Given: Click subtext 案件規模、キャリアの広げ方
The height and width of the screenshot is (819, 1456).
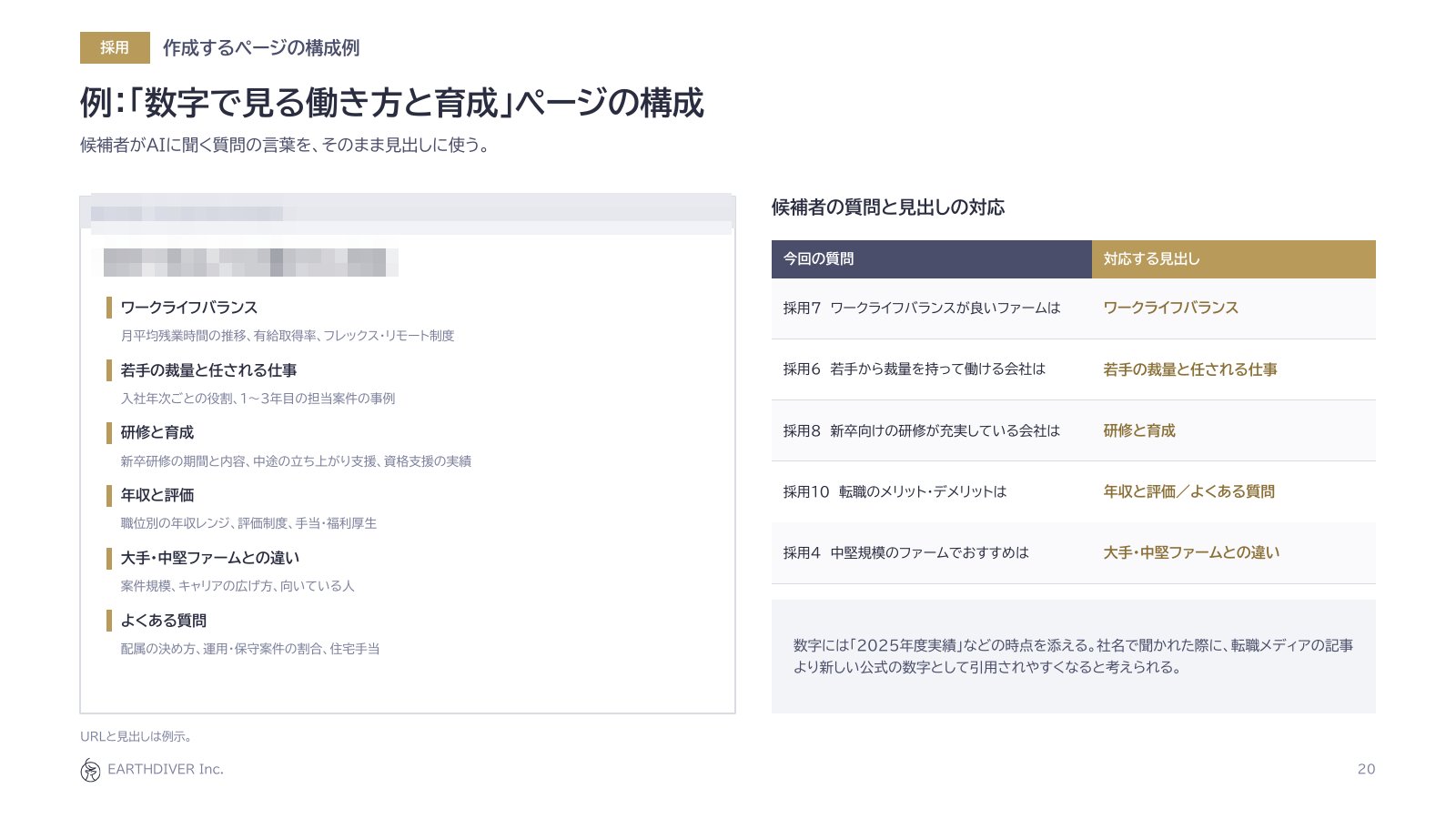Looking at the screenshot, I should click(x=238, y=586).
